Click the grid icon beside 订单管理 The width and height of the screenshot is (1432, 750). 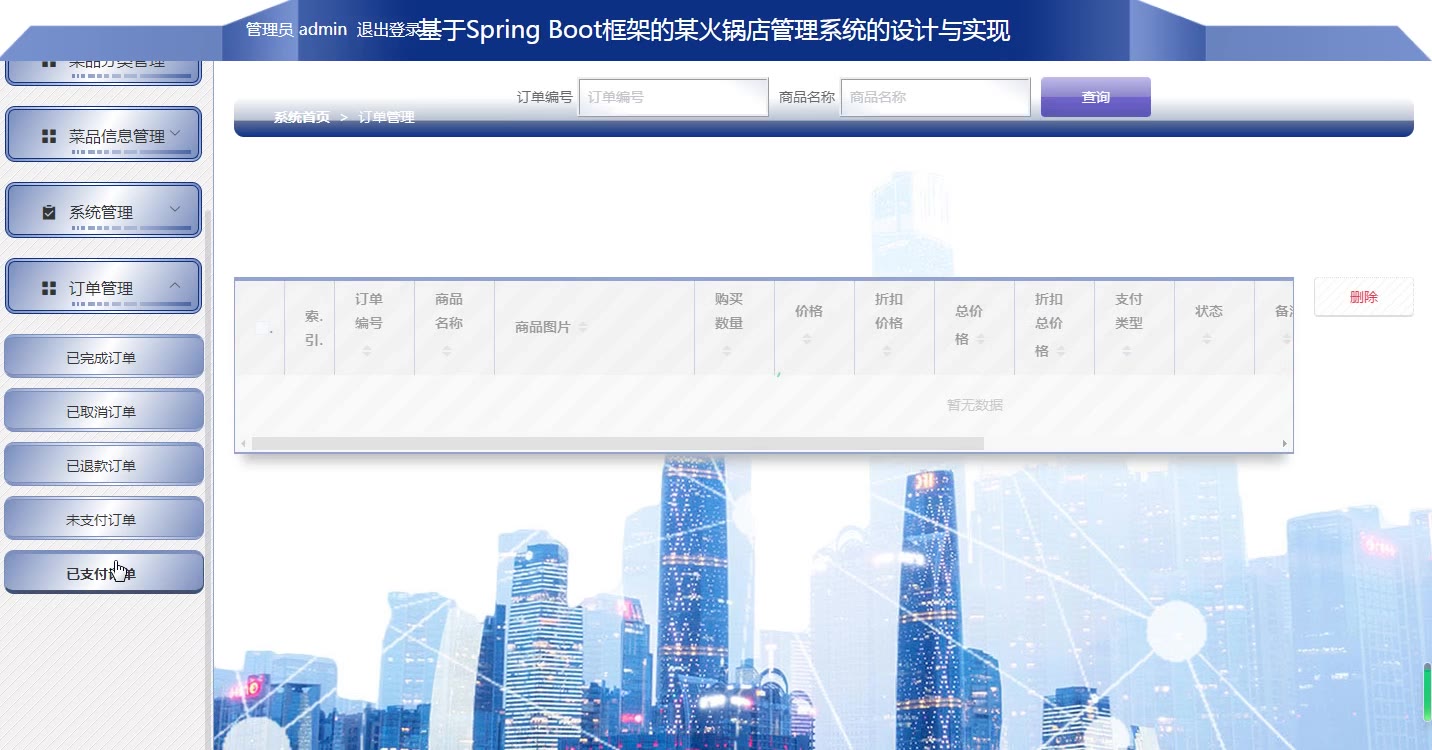click(x=48, y=288)
